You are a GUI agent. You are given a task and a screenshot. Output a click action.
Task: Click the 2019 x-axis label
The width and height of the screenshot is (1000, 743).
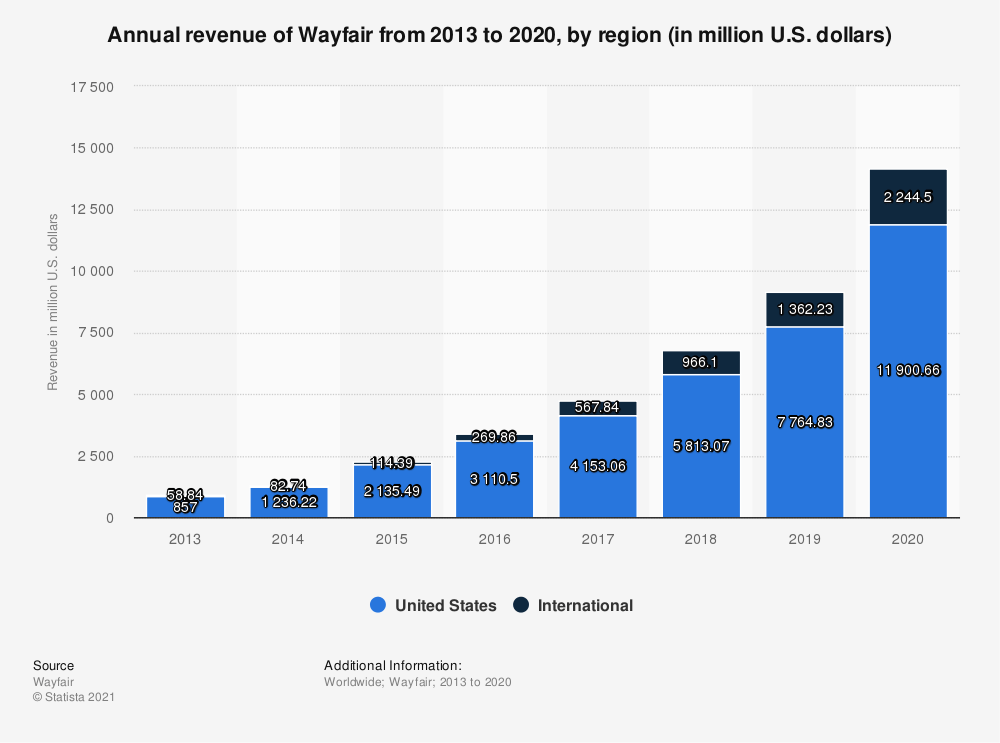coord(805,540)
